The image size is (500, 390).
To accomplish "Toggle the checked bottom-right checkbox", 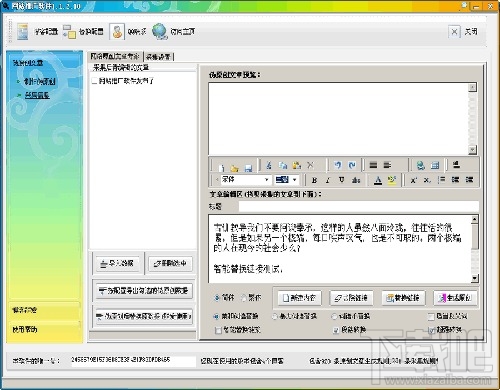I will coord(431,330).
